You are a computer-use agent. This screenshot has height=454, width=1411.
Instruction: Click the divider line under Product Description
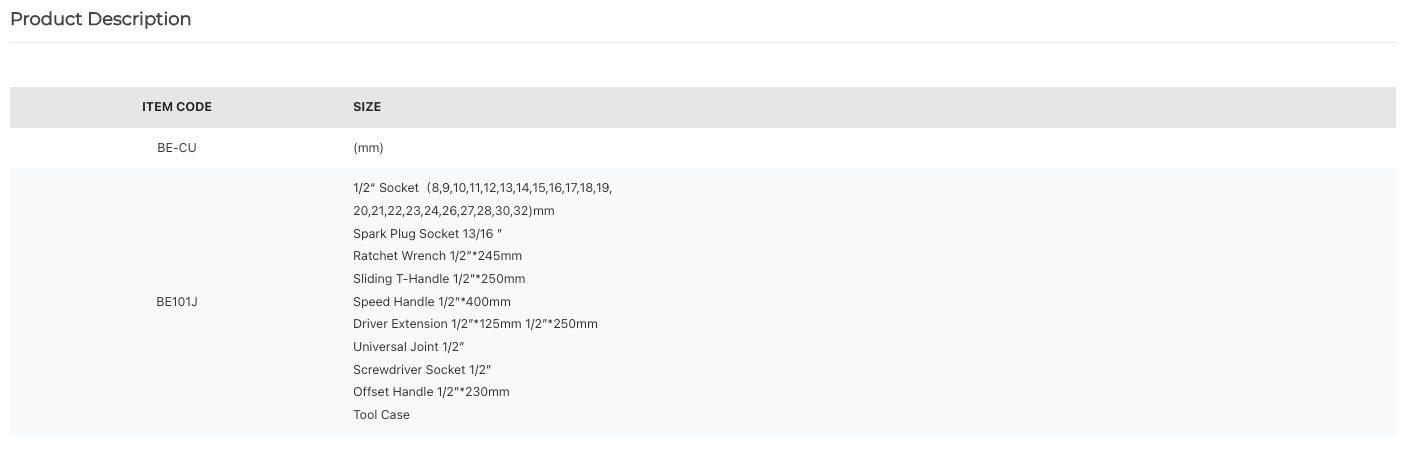pyautogui.click(x=703, y=42)
